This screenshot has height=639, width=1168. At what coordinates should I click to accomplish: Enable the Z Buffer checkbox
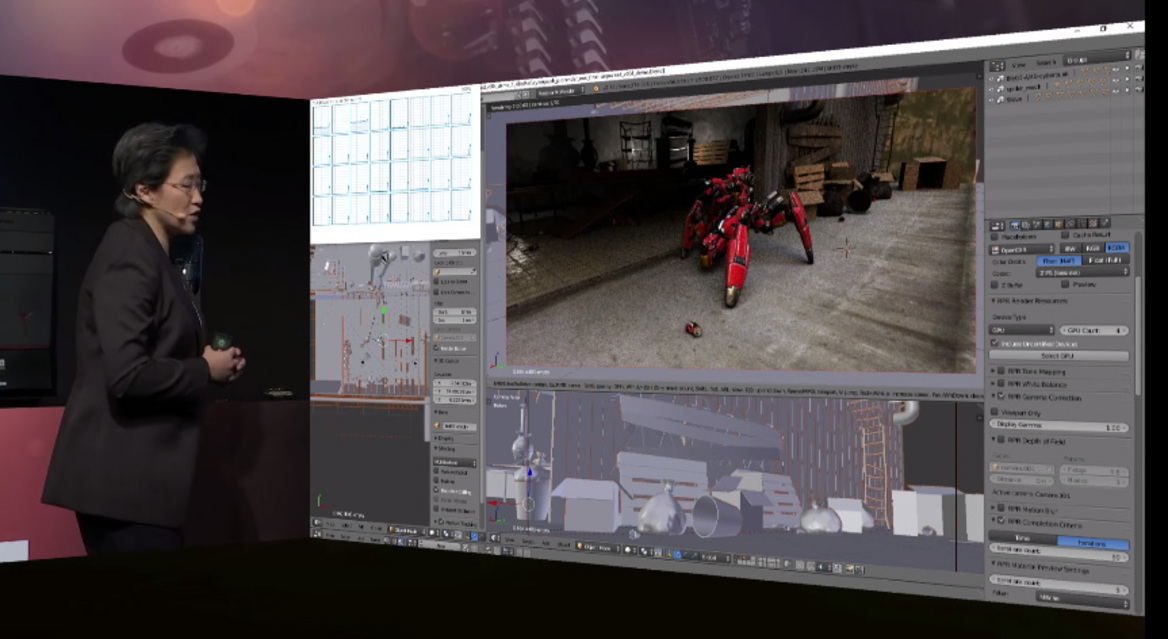(994, 284)
